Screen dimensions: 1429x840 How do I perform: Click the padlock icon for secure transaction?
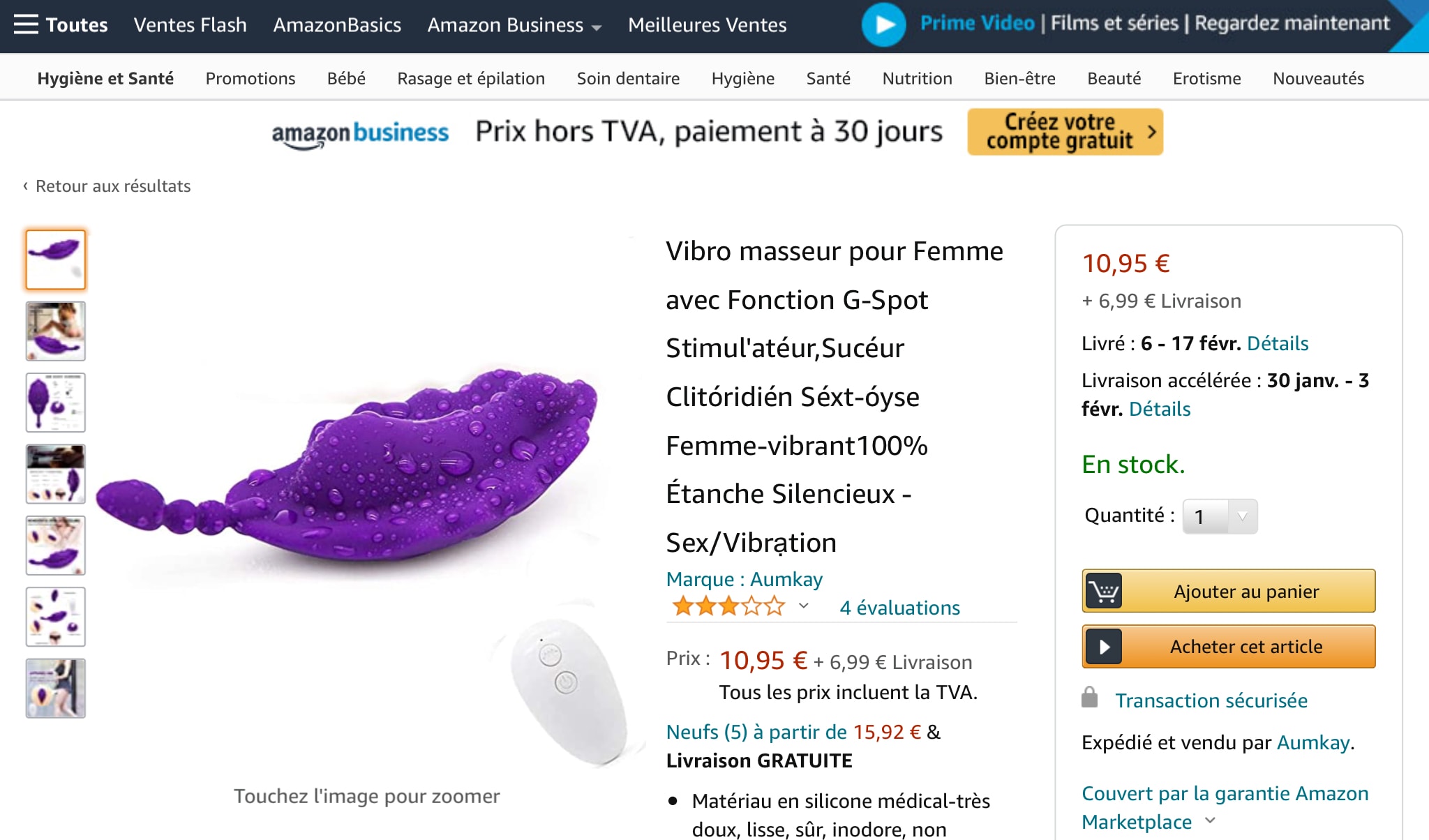tap(1089, 698)
